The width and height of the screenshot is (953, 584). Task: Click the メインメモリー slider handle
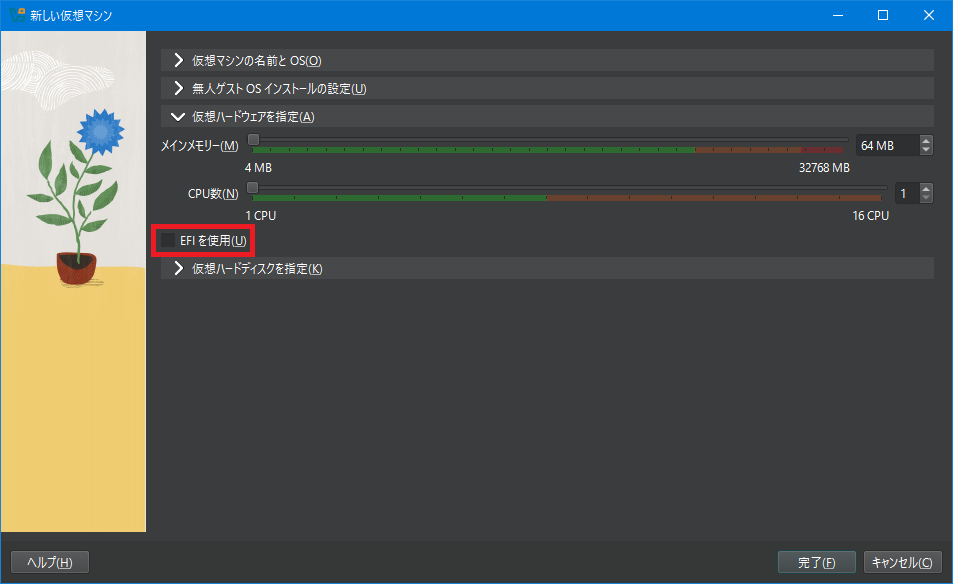tap(253, 140)
